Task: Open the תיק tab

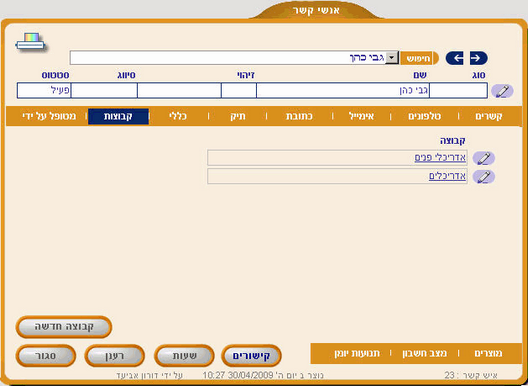Action: pos(238,117)
